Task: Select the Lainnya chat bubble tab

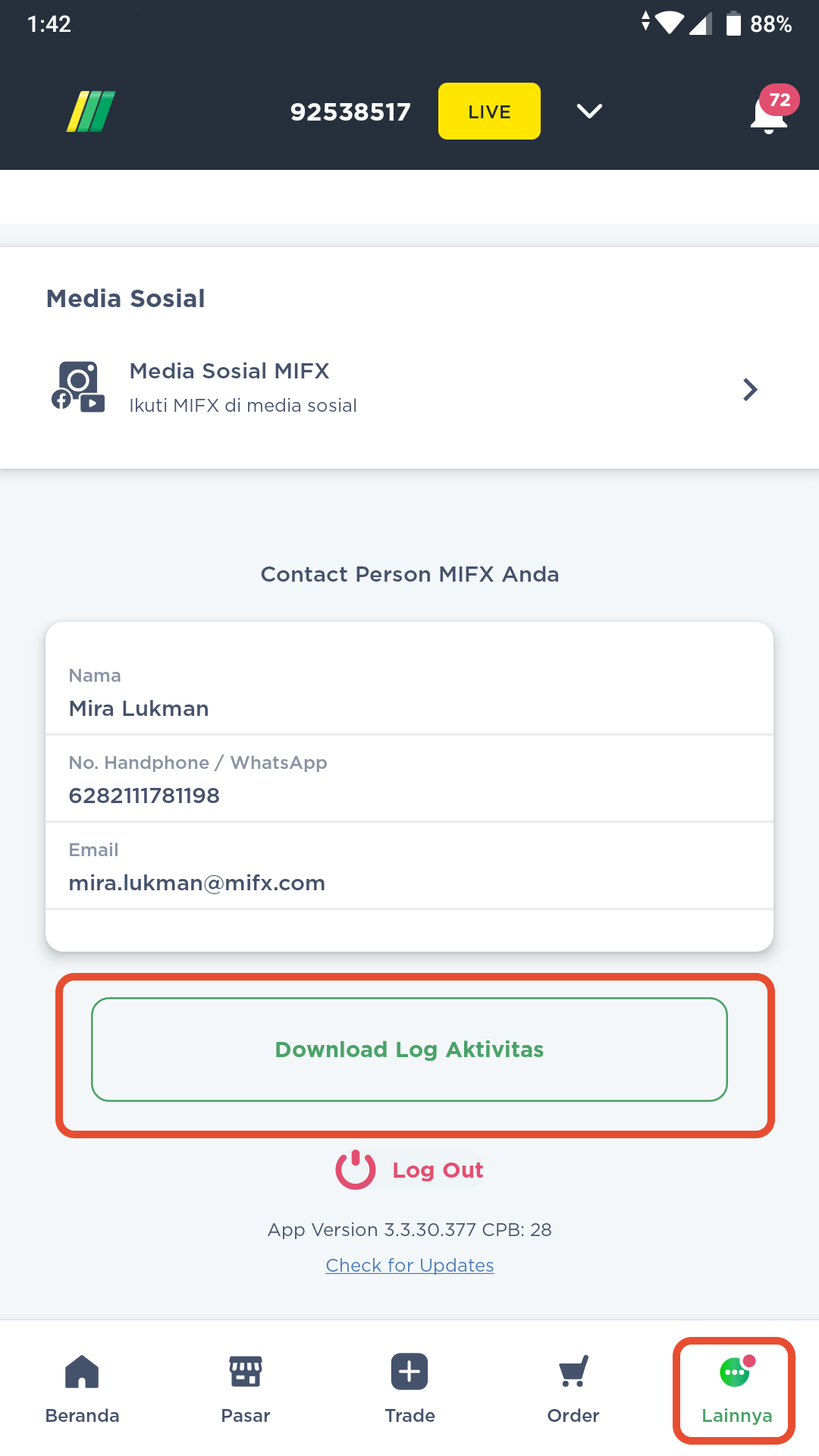Action: click(736, 1371)
